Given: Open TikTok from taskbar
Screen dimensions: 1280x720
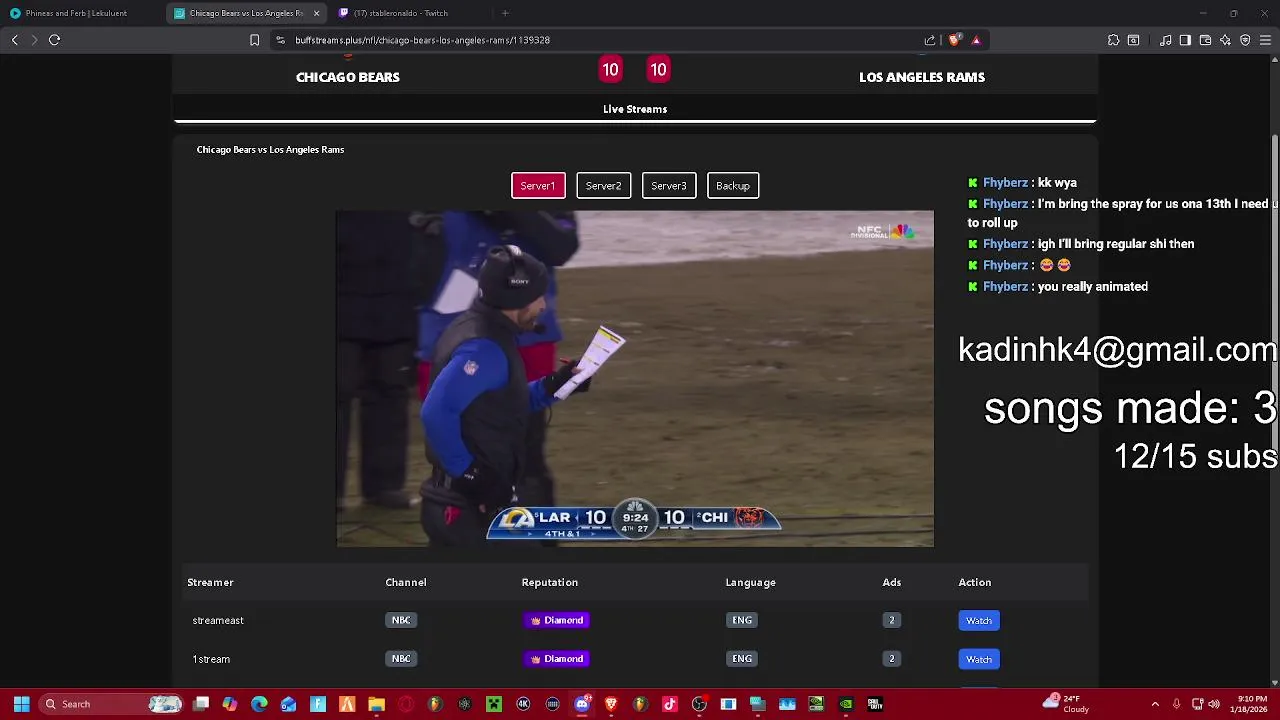Looking at the screenshot, I should (x=670, y=704).
